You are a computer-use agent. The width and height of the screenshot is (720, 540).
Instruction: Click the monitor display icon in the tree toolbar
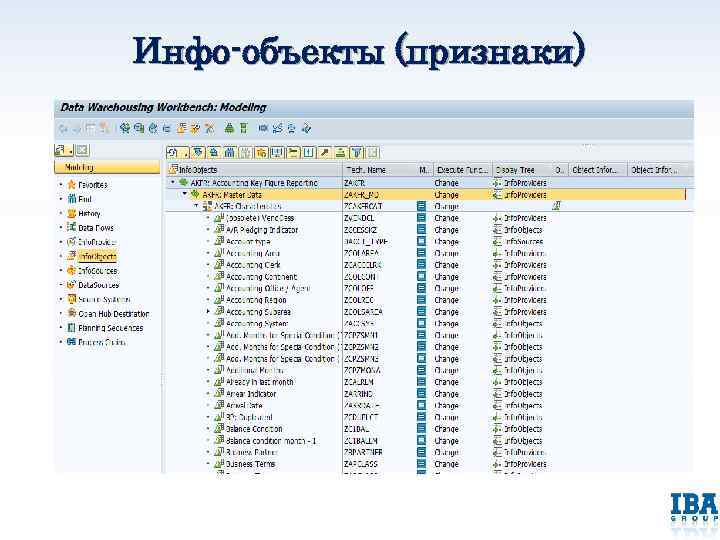[x=277, y=152]
